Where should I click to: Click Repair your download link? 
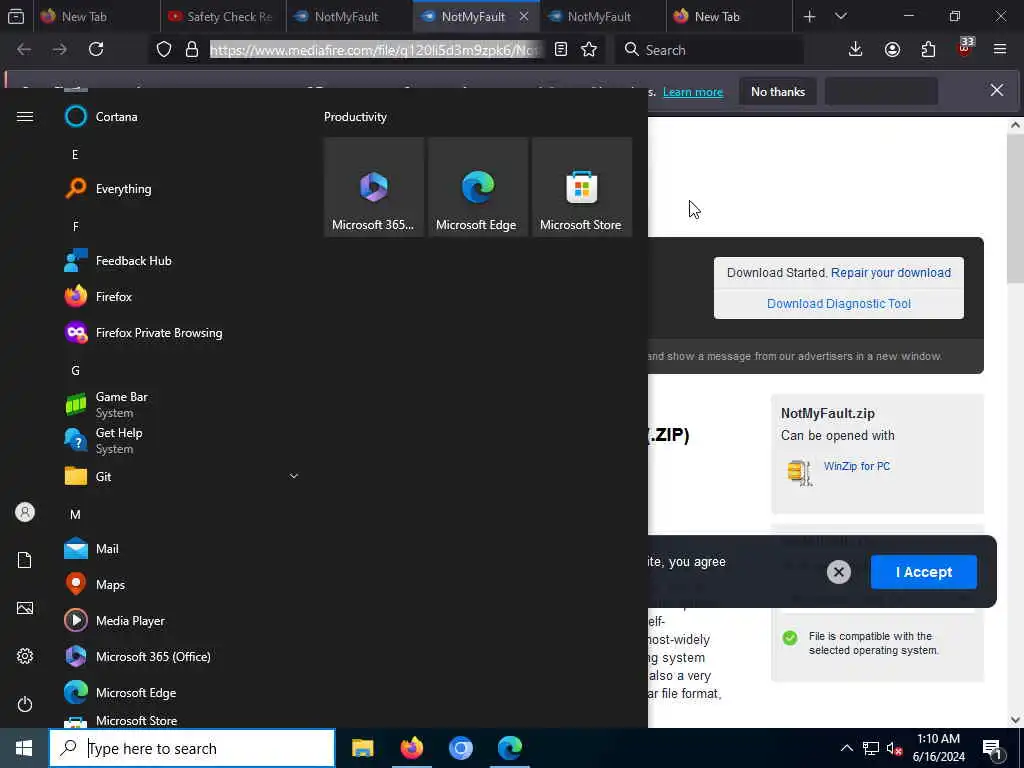tap(891, 273)
